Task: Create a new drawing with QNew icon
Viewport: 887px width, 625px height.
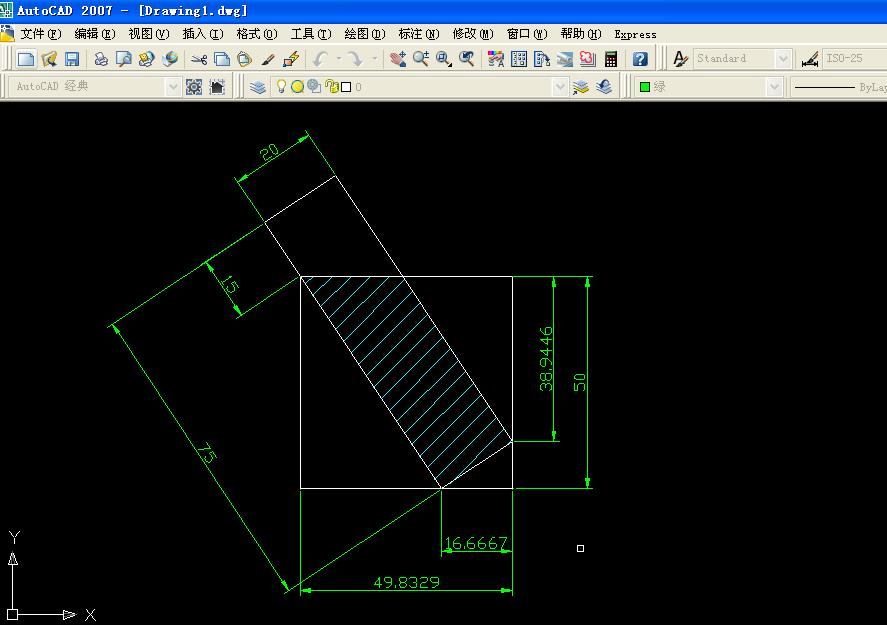Action: click(26, 59)
